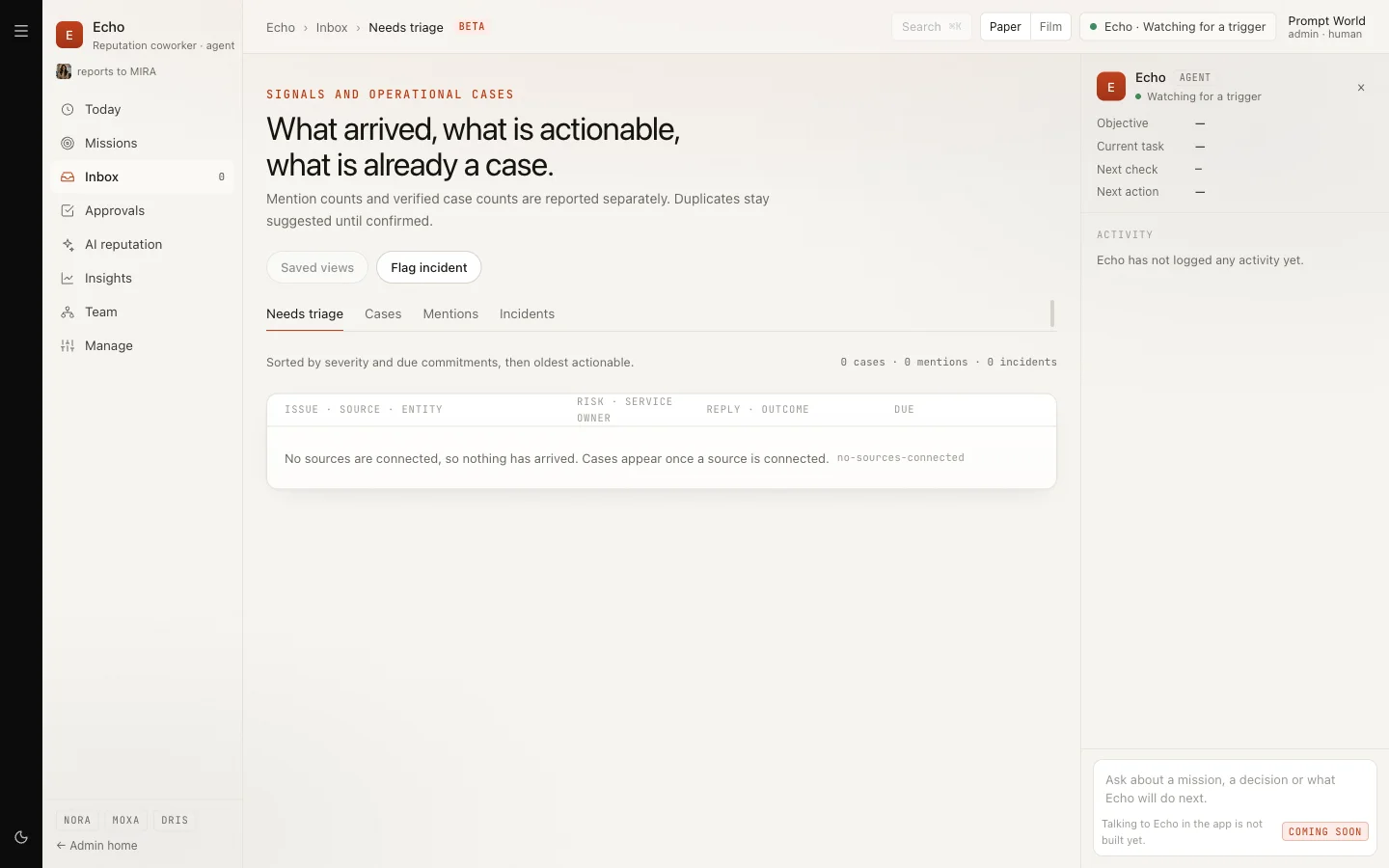The width and height of the screenshot is (1389, 868).
Task: Switch to the NORA agent chip
Action: (77, 821)
